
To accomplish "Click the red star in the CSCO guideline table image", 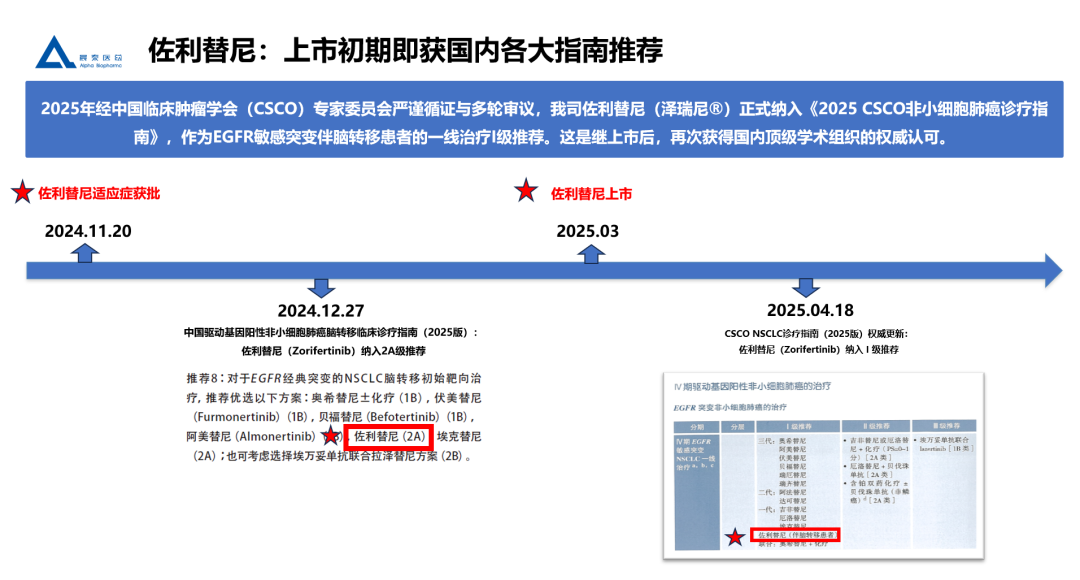I will pyautogui.click(x=735, y=537).
